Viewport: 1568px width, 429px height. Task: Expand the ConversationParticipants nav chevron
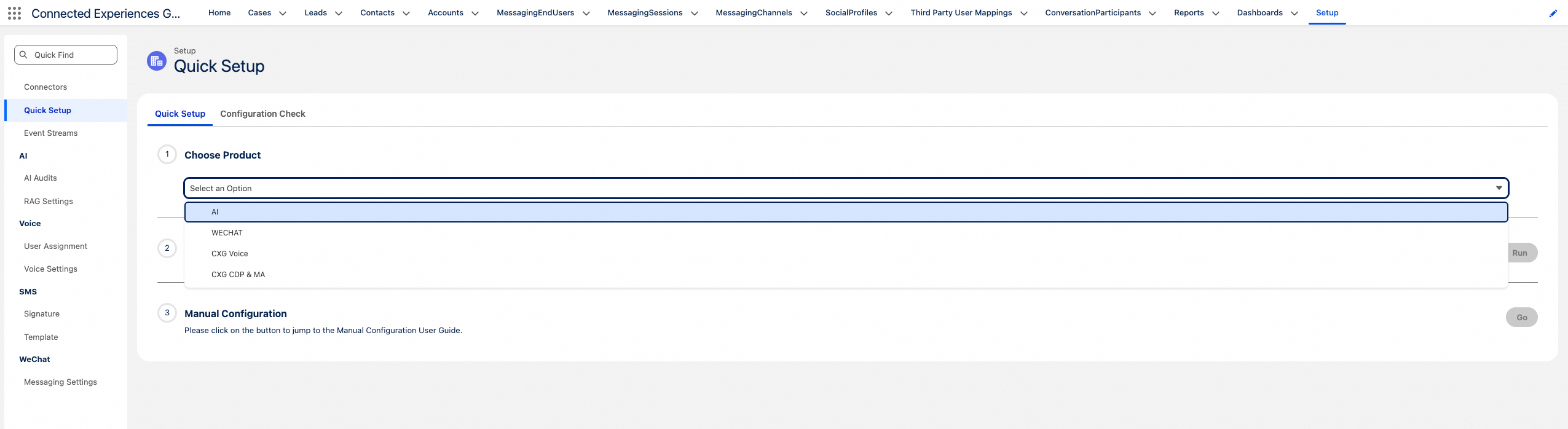point(1152,13)
